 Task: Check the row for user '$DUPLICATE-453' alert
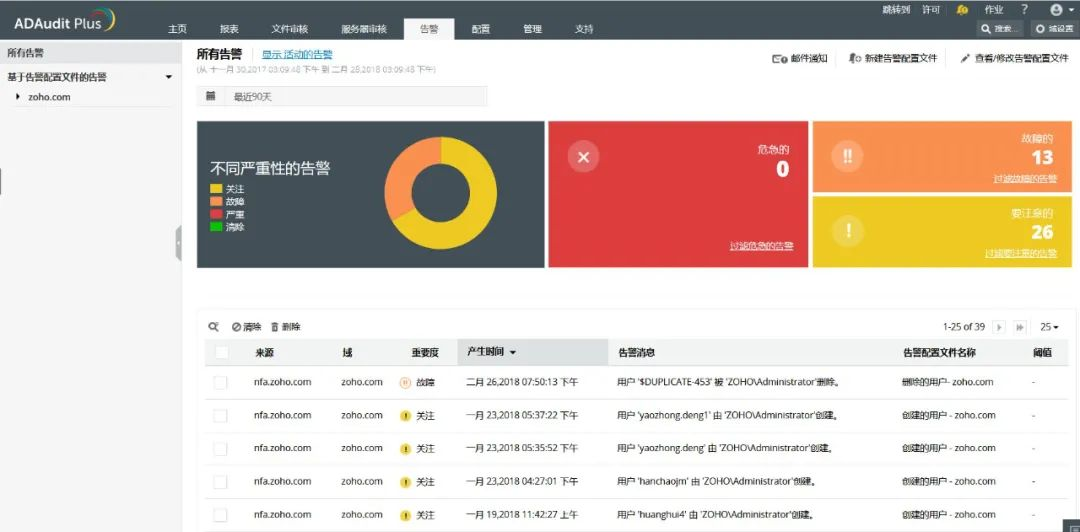[220, 382]
